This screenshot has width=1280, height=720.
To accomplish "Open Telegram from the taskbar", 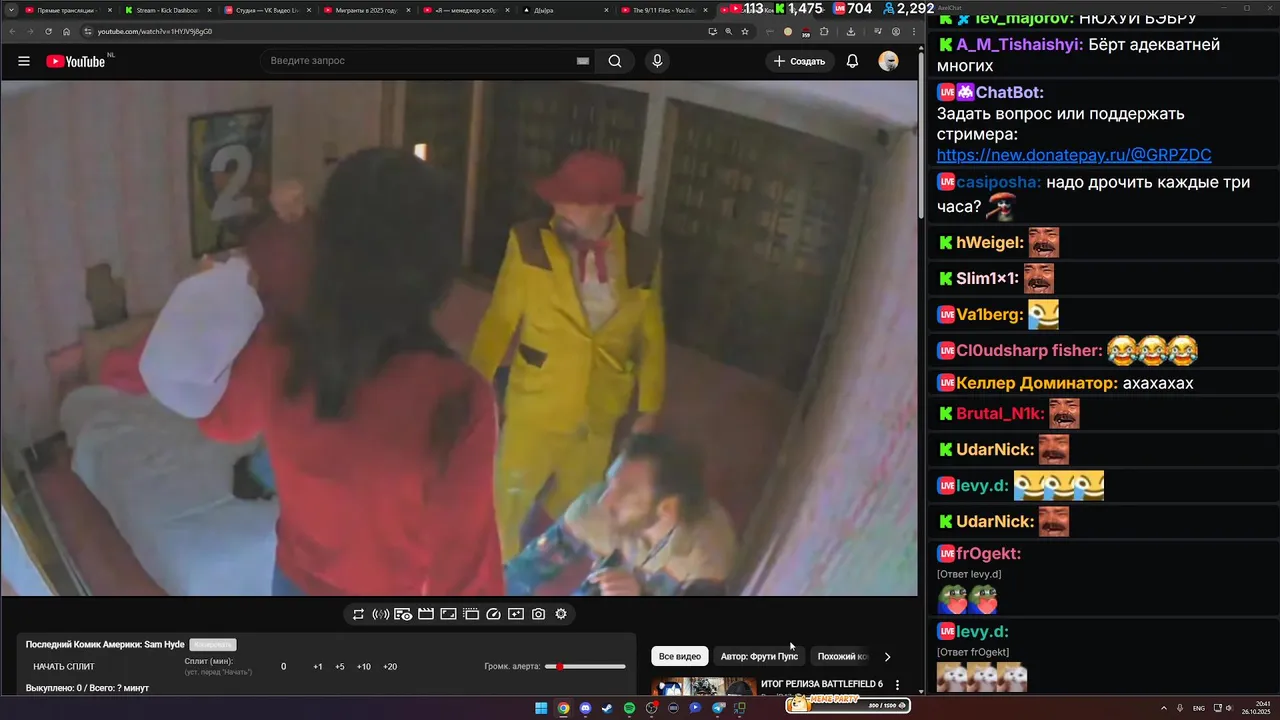I will click(x=718, y=708).
